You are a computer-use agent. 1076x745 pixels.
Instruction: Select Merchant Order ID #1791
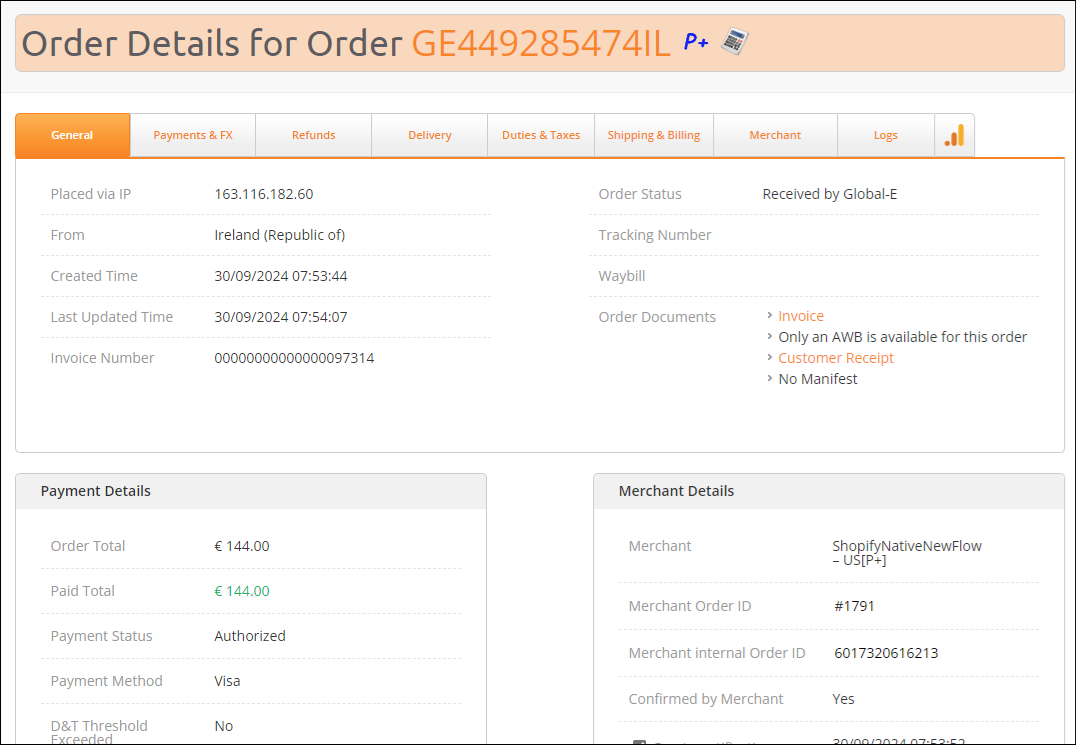click(854, 606)
